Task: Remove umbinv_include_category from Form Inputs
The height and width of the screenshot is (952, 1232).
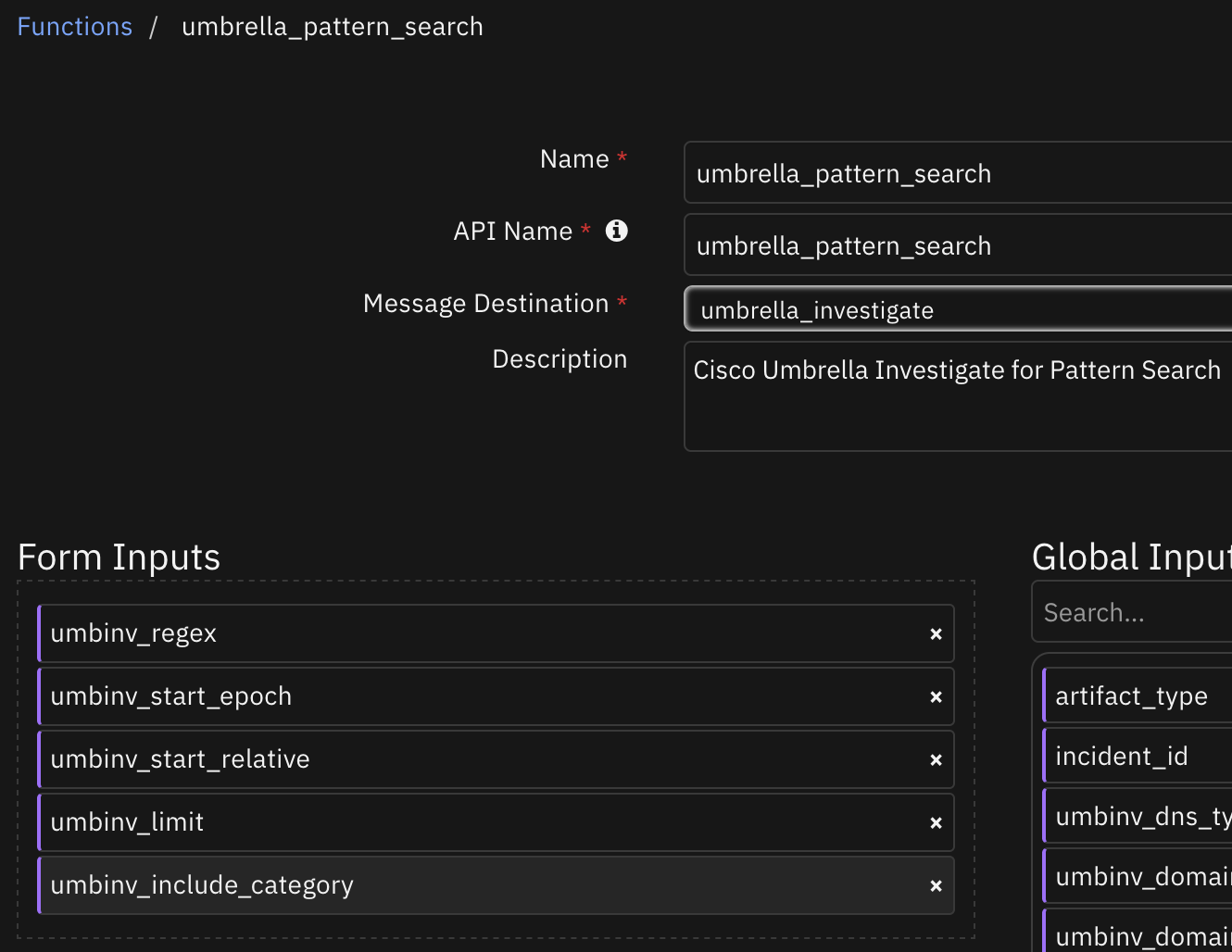Action: (x=936, y=886)
